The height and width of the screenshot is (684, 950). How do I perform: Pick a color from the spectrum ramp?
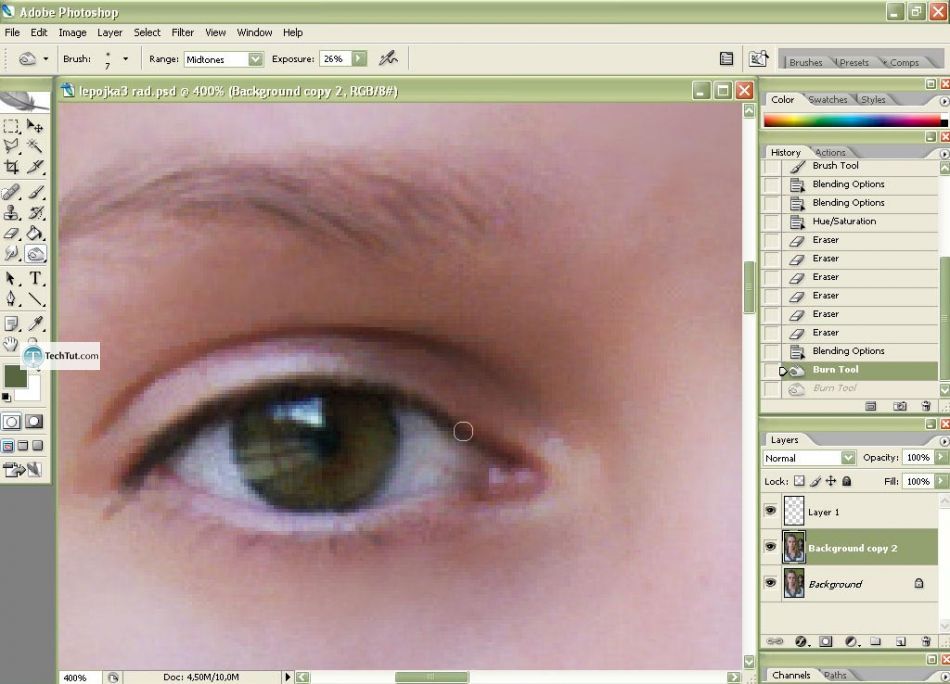pyautogui.click(x=855, y=120)
